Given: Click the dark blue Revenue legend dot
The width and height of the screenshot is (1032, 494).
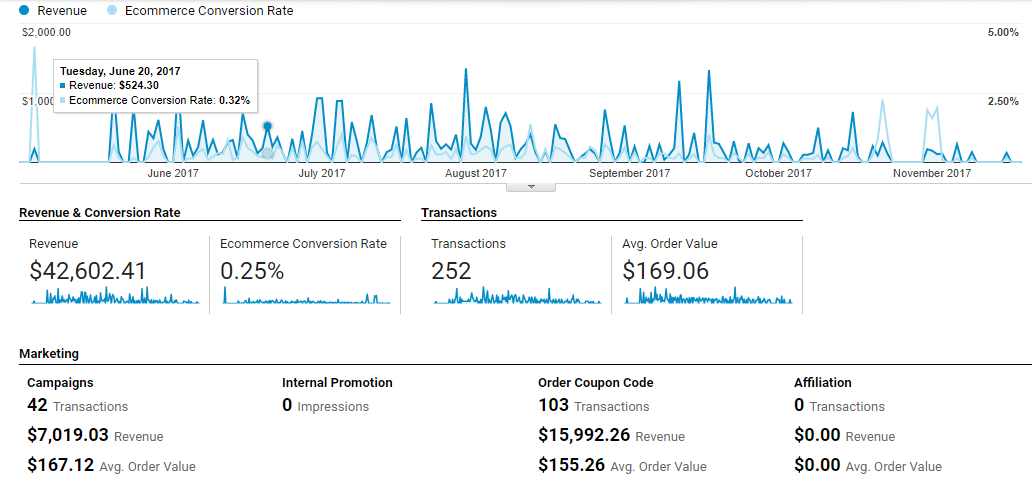Looking at the screenshot, I should click(x=24, y=11).
